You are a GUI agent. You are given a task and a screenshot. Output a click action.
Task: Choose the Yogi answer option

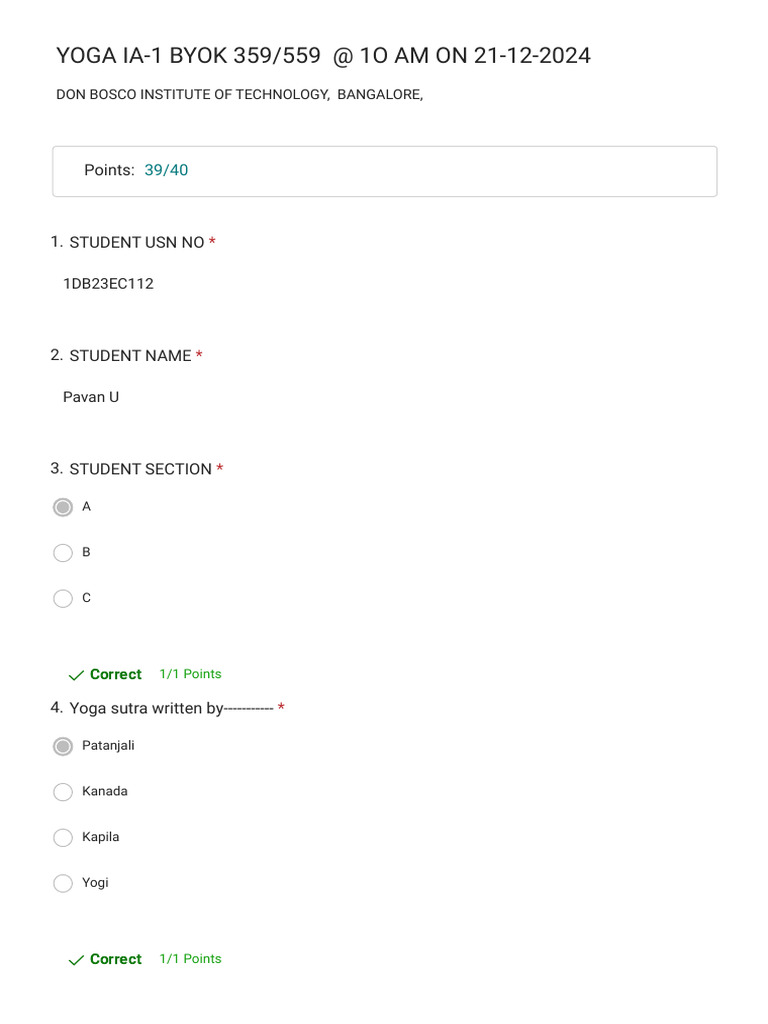[x=63, y=883]
